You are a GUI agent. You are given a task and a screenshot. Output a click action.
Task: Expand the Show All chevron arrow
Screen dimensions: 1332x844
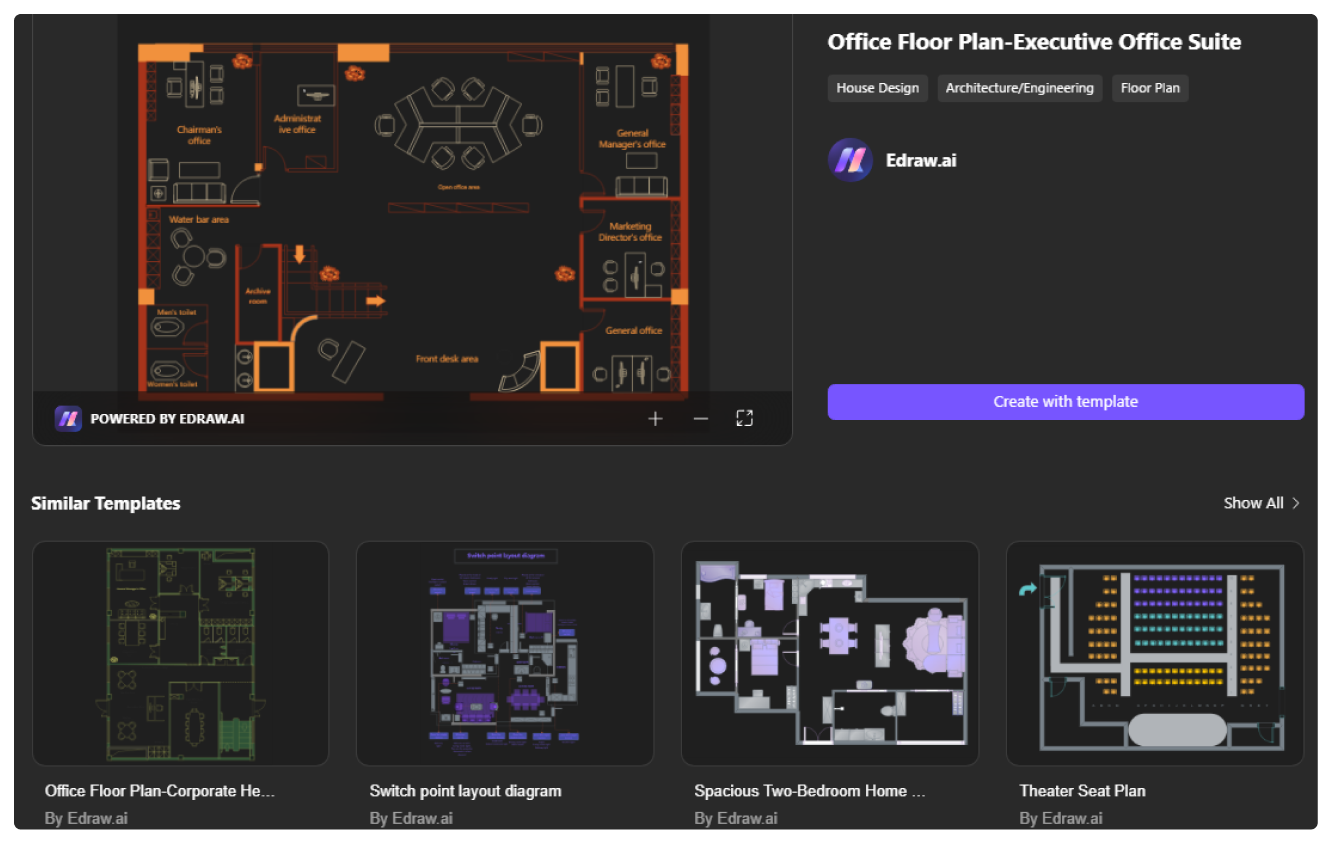1296,503
